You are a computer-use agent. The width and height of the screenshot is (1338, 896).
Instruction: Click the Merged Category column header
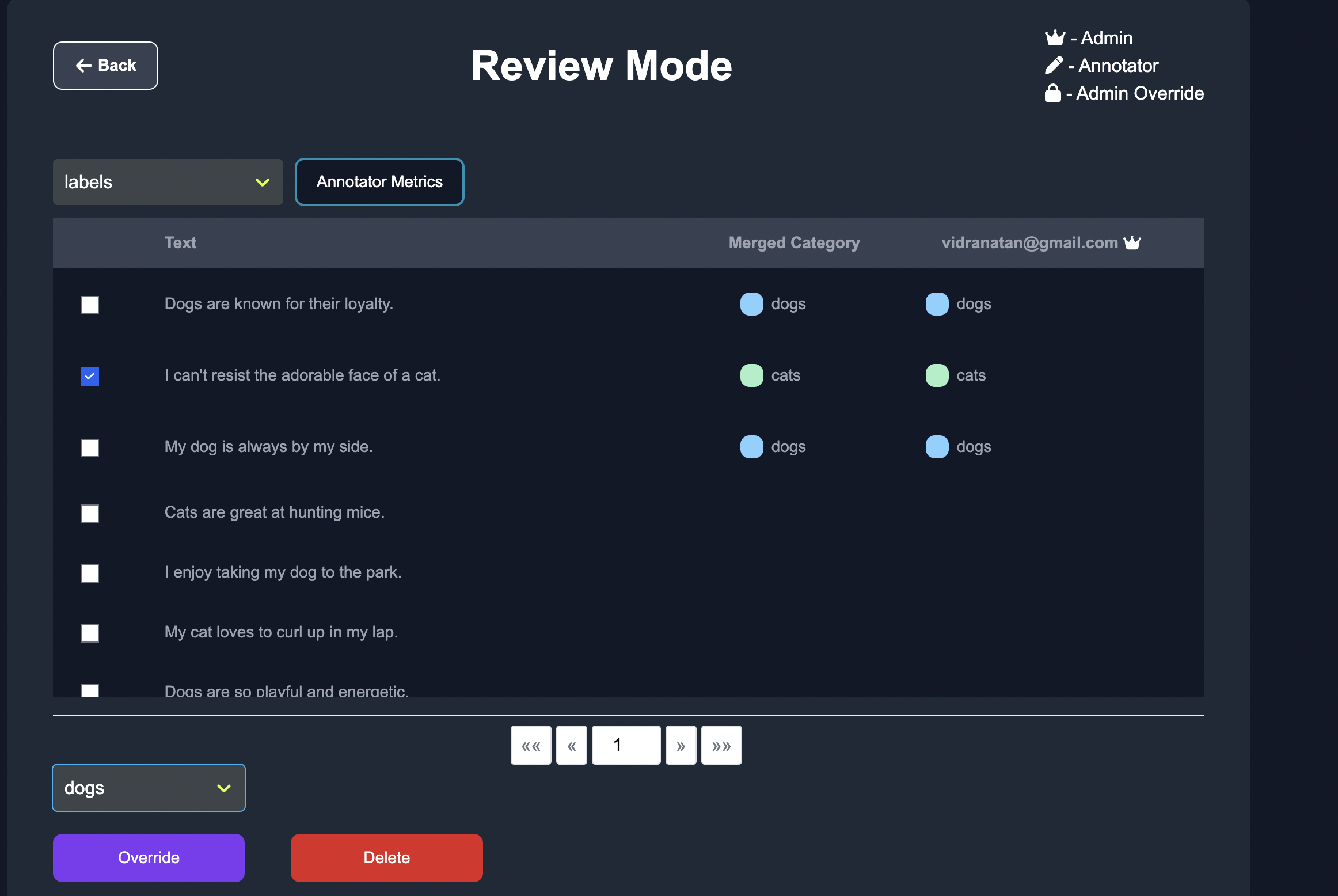tap(794, 242)
